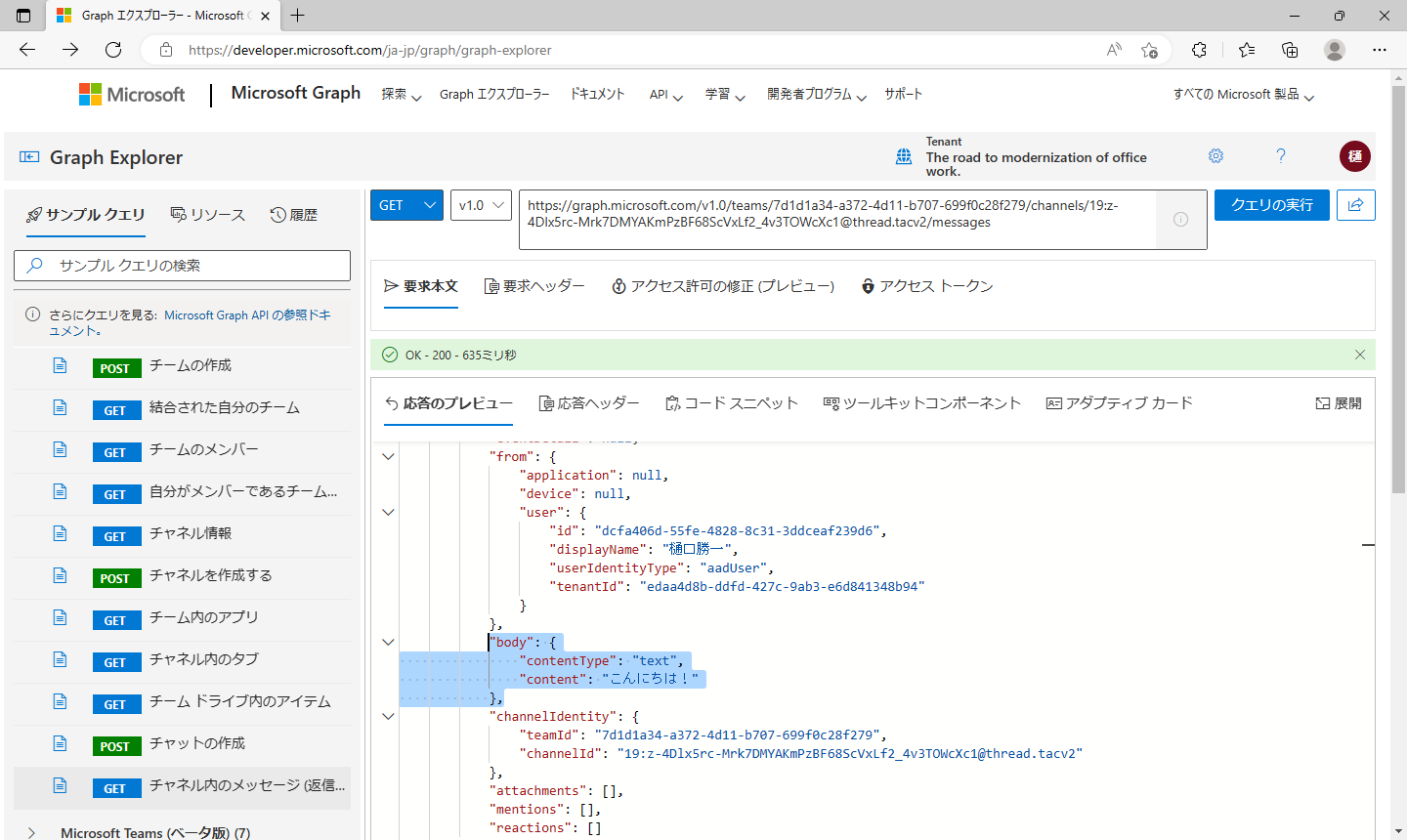Click the 展開 expand button
The image size is (1407, 840).
click(1339, 403)
